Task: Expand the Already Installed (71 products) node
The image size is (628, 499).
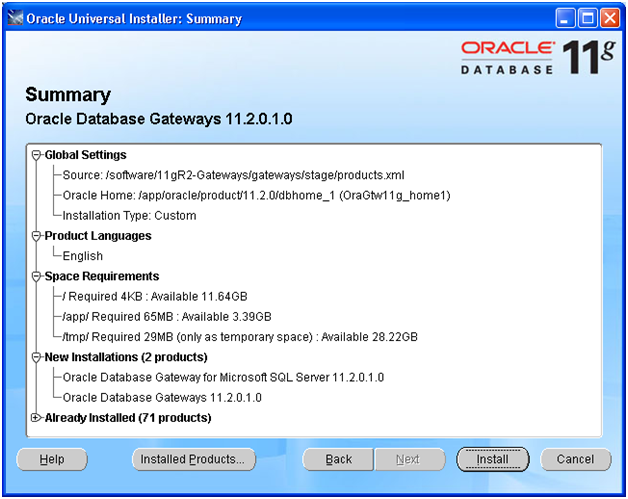Action: [x=36, y=418]
